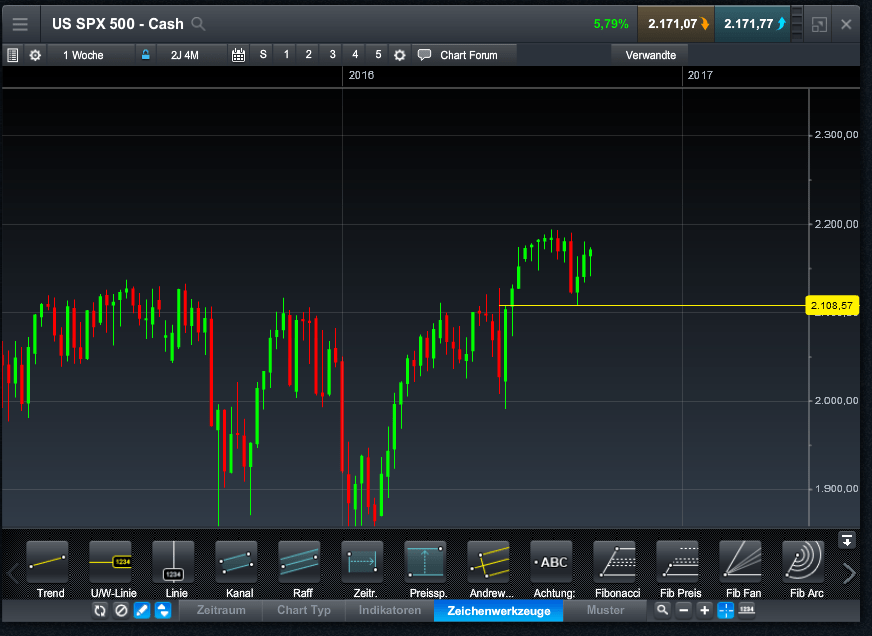Select the Trend line tool
Viewport: 872px width, 636px height.
pyautogui.click(x=48, y=569)
